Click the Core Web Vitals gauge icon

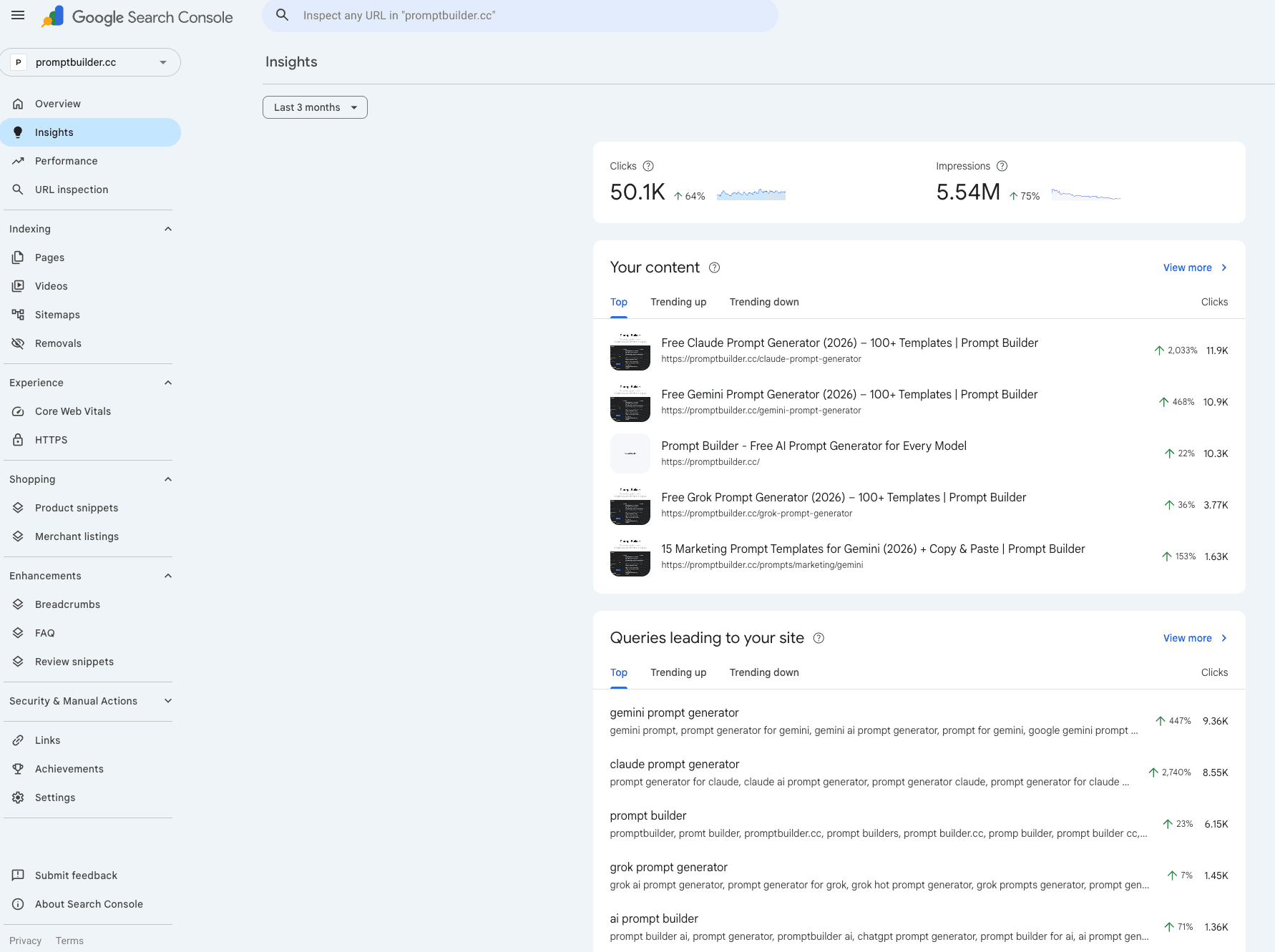18,411
